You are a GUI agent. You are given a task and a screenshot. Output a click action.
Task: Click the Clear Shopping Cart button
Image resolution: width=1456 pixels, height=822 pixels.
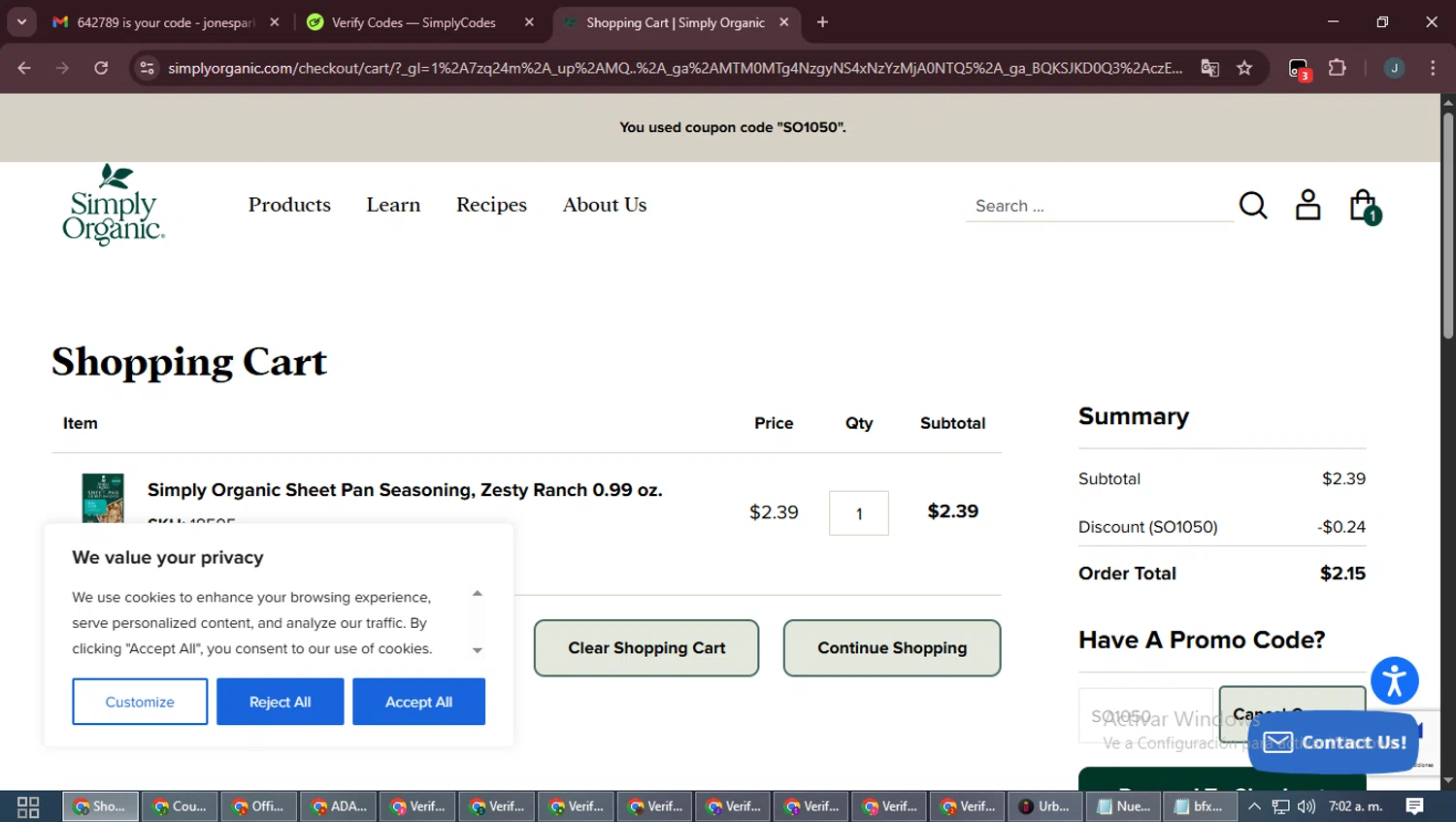tap(646, 648)
